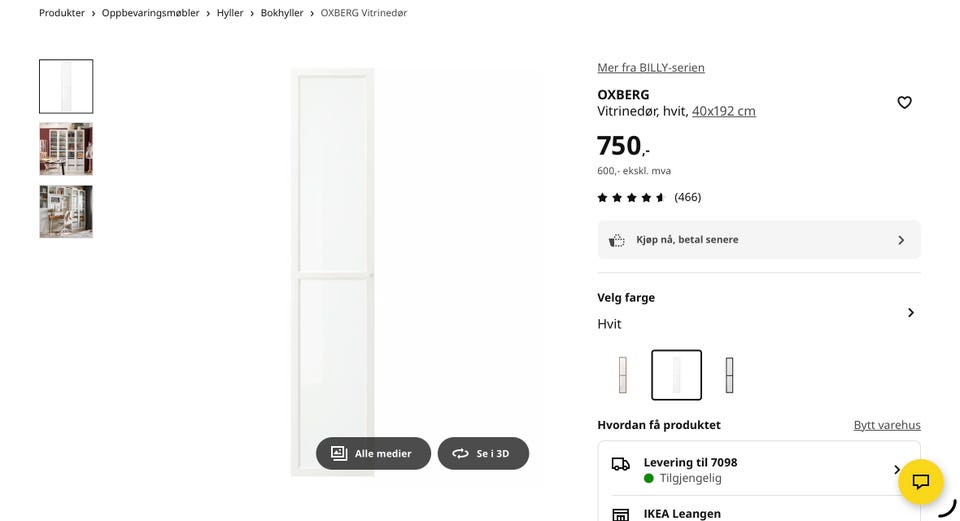Image resolution: width=960 pixels, height=521 pixels.
Task: Navigate to Bokhyller in the breadcrumb
Action: tap(282, 13)
